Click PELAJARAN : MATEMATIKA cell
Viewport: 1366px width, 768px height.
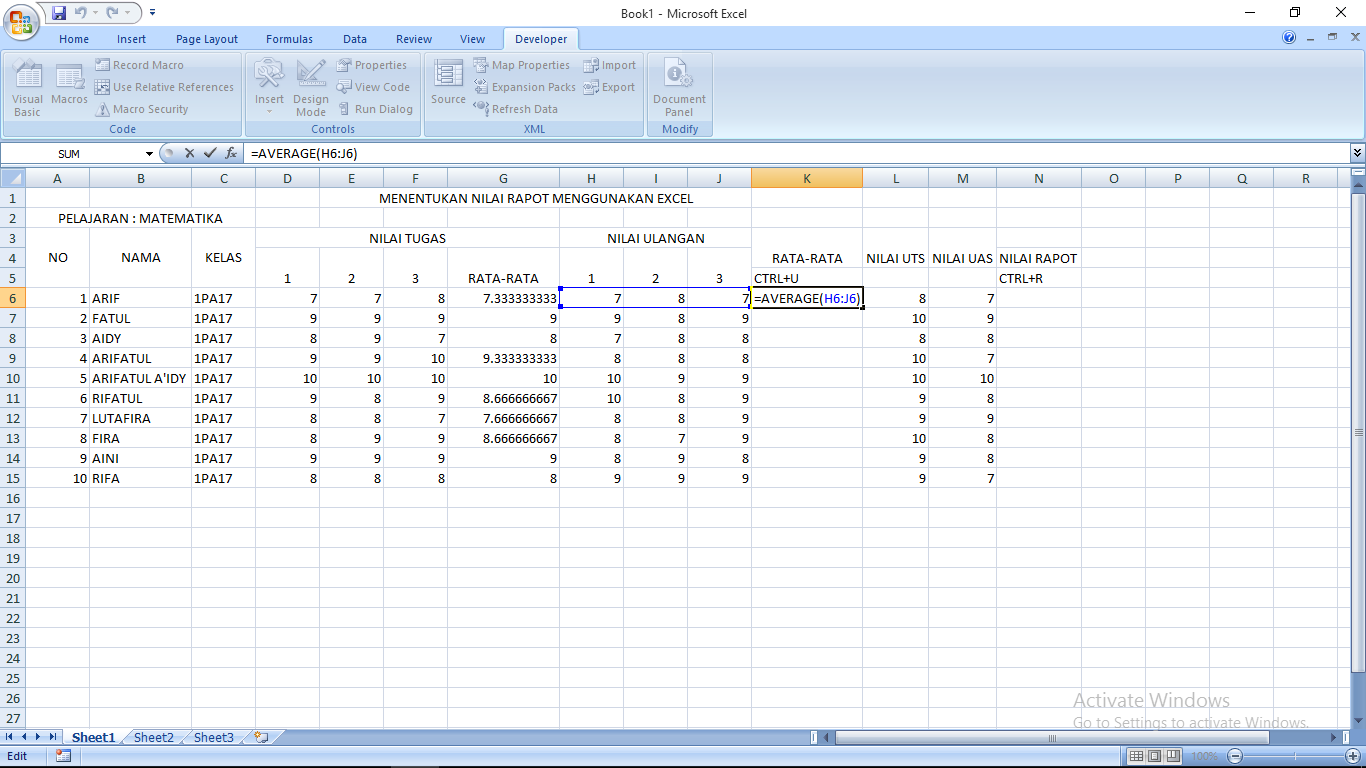coord(140,218)
